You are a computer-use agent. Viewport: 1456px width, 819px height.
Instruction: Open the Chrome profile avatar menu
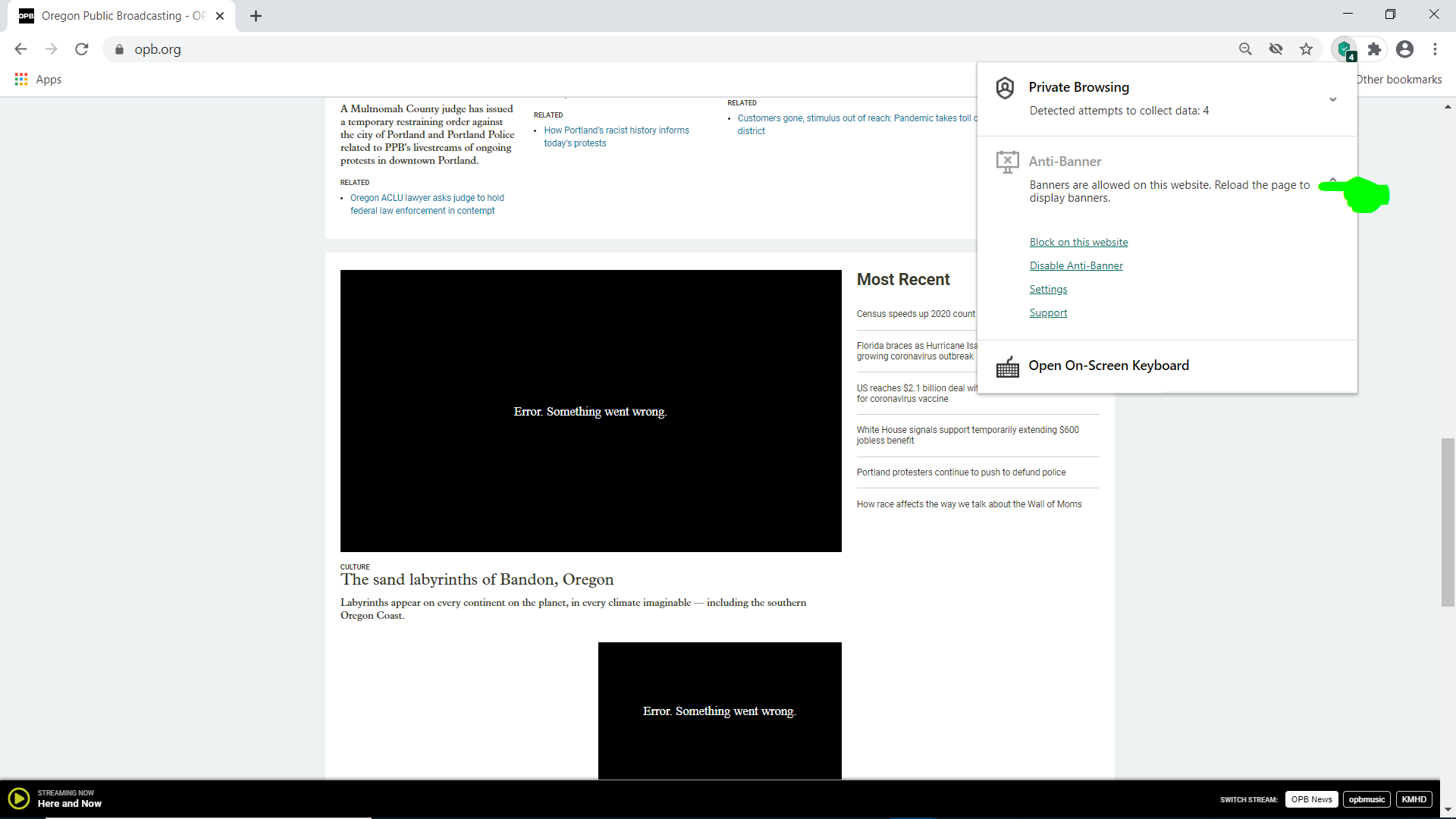[x=1404, y=49]
